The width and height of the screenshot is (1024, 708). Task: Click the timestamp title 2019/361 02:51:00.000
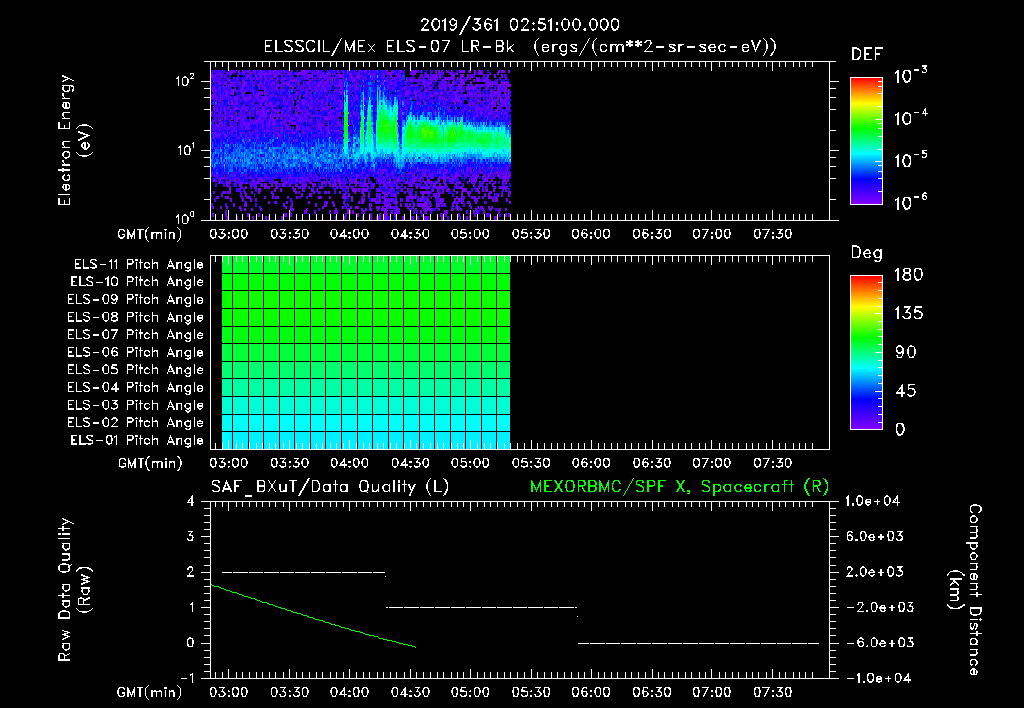click(519, 25)
